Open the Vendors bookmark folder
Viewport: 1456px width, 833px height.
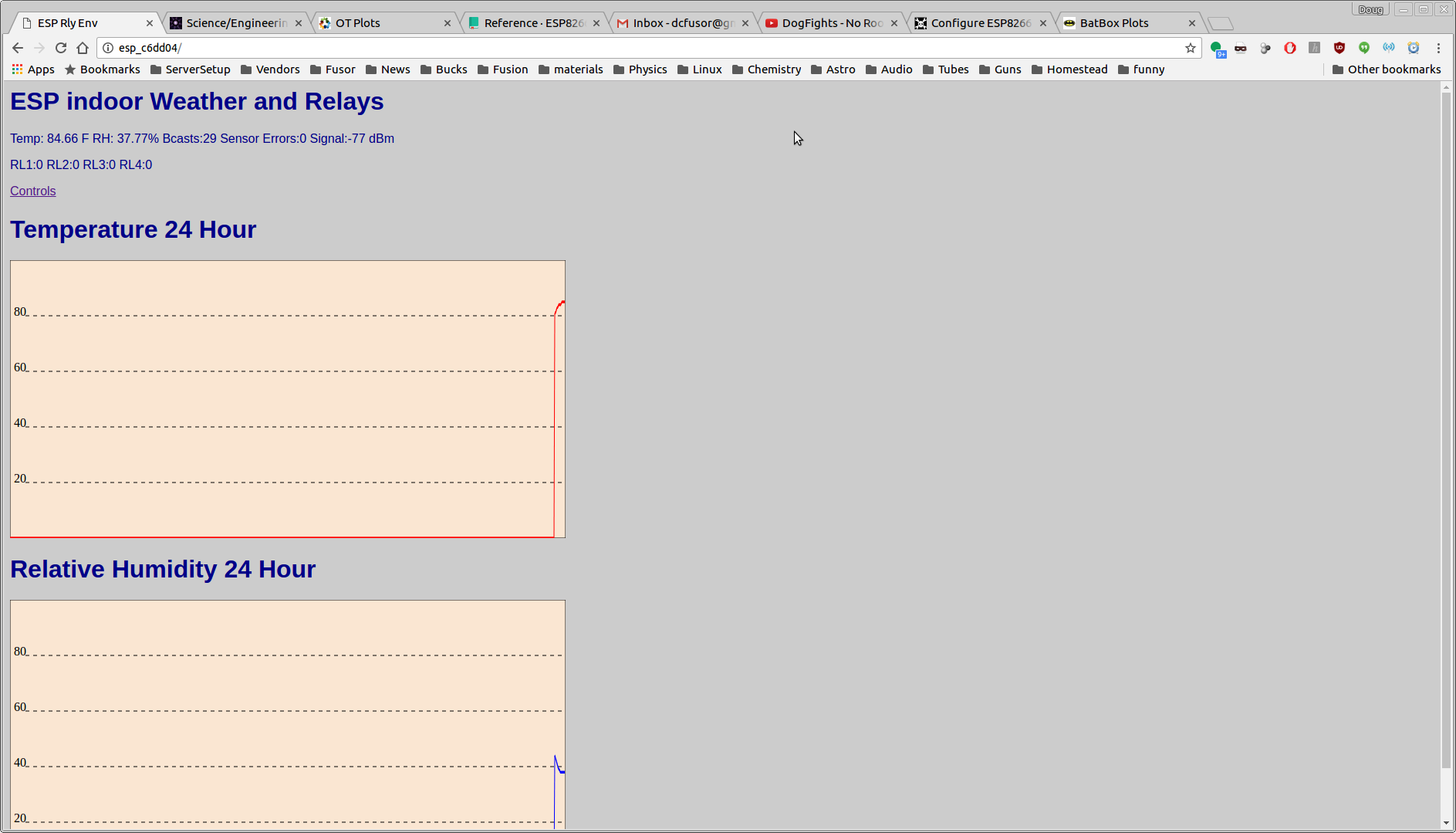(x=270, y=69)
